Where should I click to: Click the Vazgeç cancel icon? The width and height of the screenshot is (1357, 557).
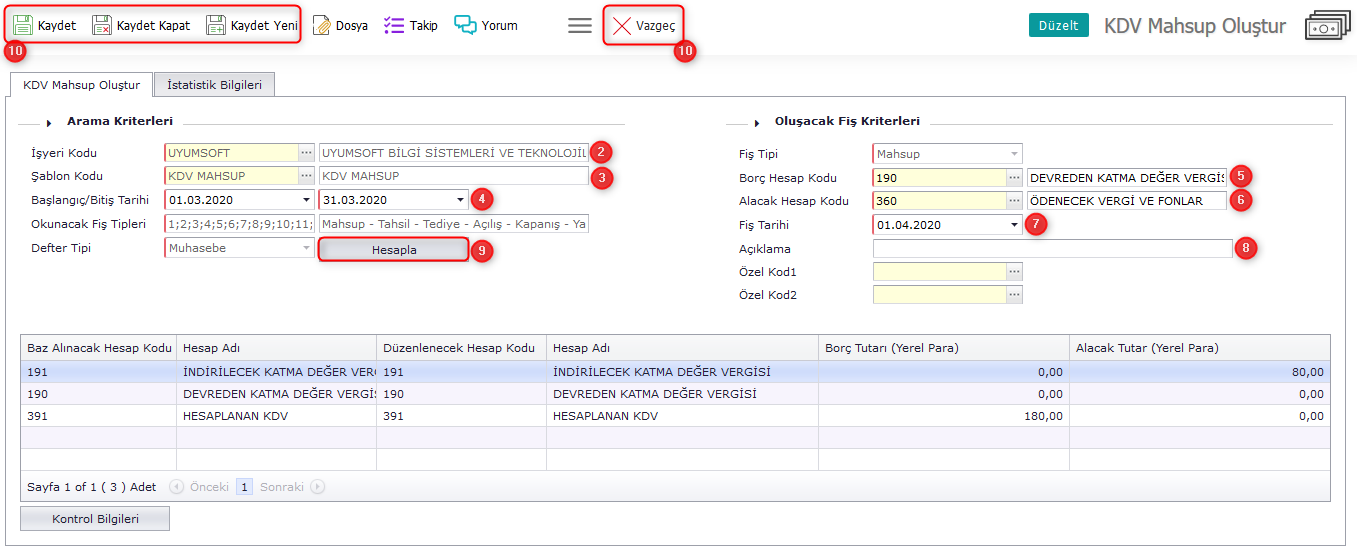[622, 25]
